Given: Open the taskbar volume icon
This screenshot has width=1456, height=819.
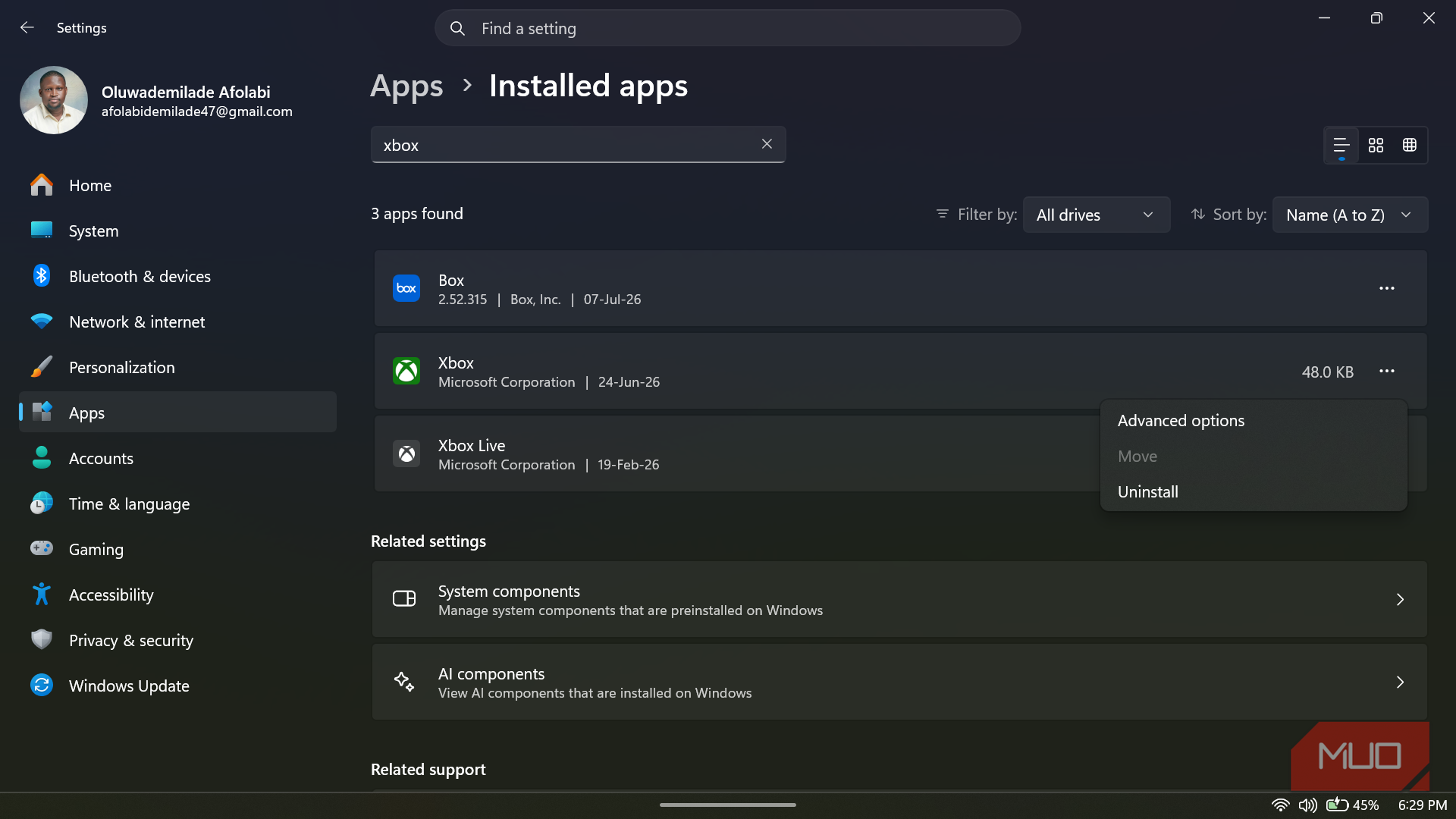Looking at the screenshot, I should 1307,805.
